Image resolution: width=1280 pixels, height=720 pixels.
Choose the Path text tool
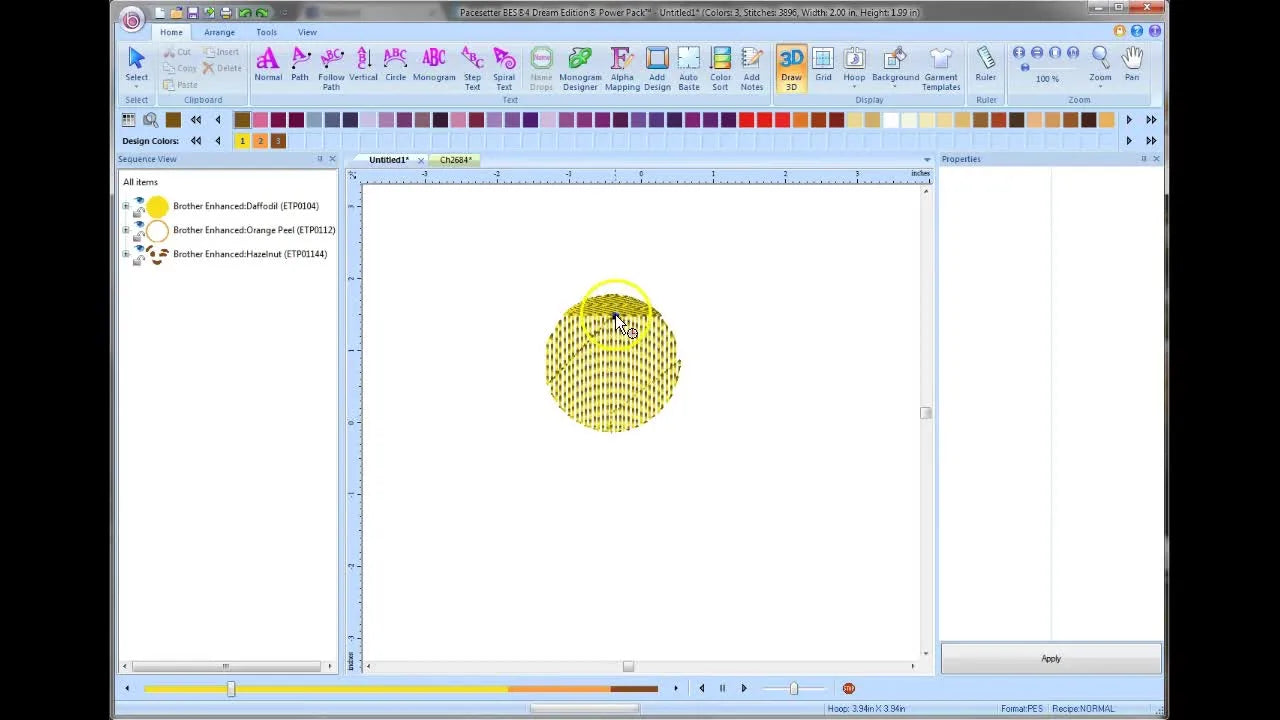(300, 65)
